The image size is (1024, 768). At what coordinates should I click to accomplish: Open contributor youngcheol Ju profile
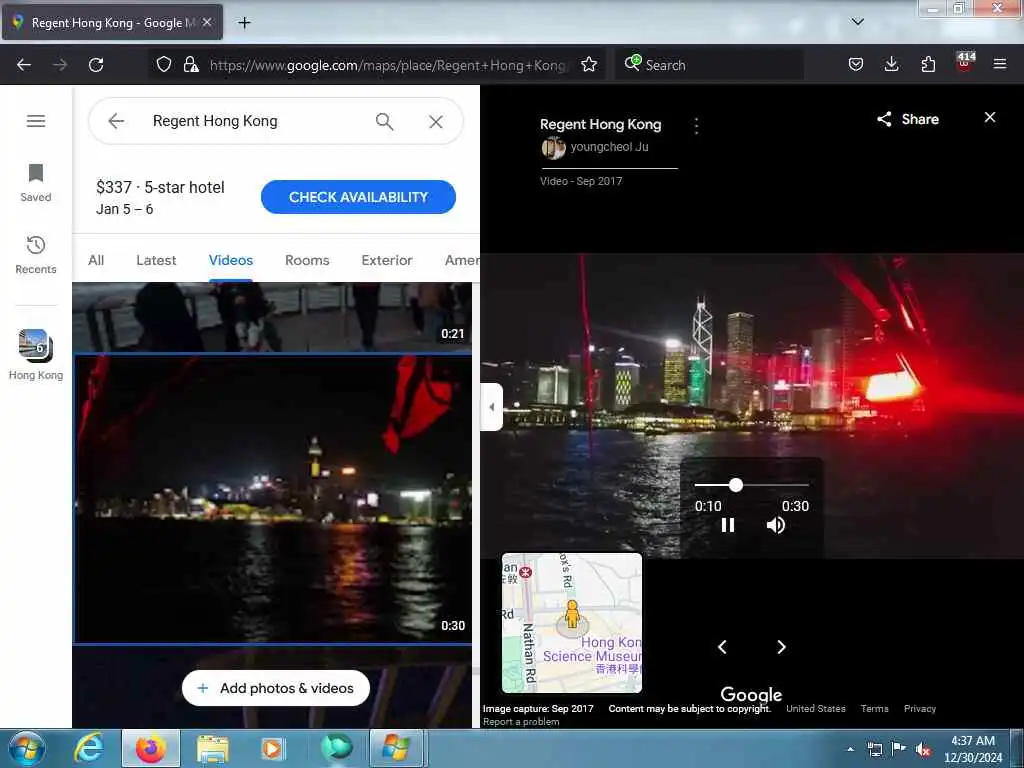609,147
